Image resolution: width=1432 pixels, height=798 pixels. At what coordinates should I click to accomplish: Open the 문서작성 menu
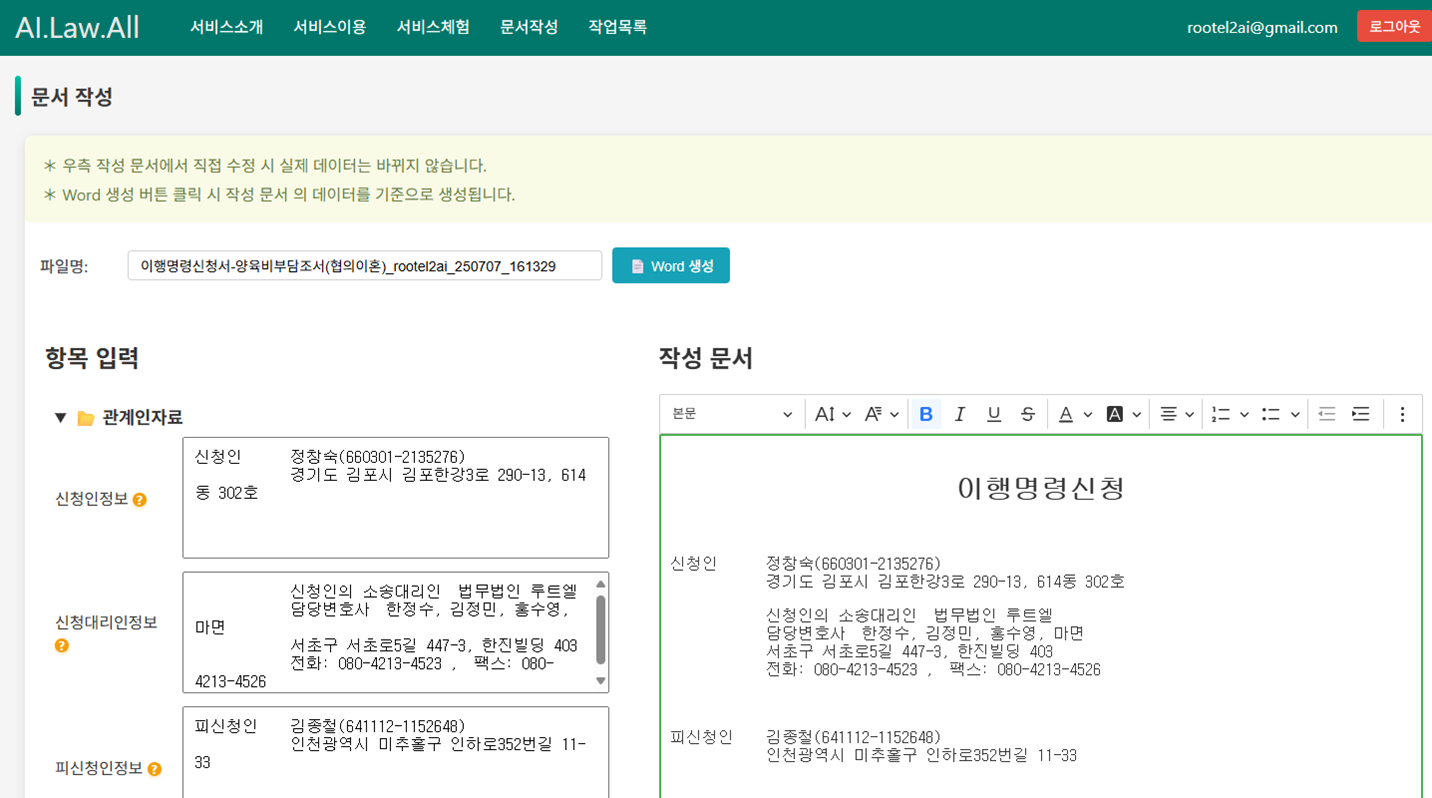tap(529, 27)
